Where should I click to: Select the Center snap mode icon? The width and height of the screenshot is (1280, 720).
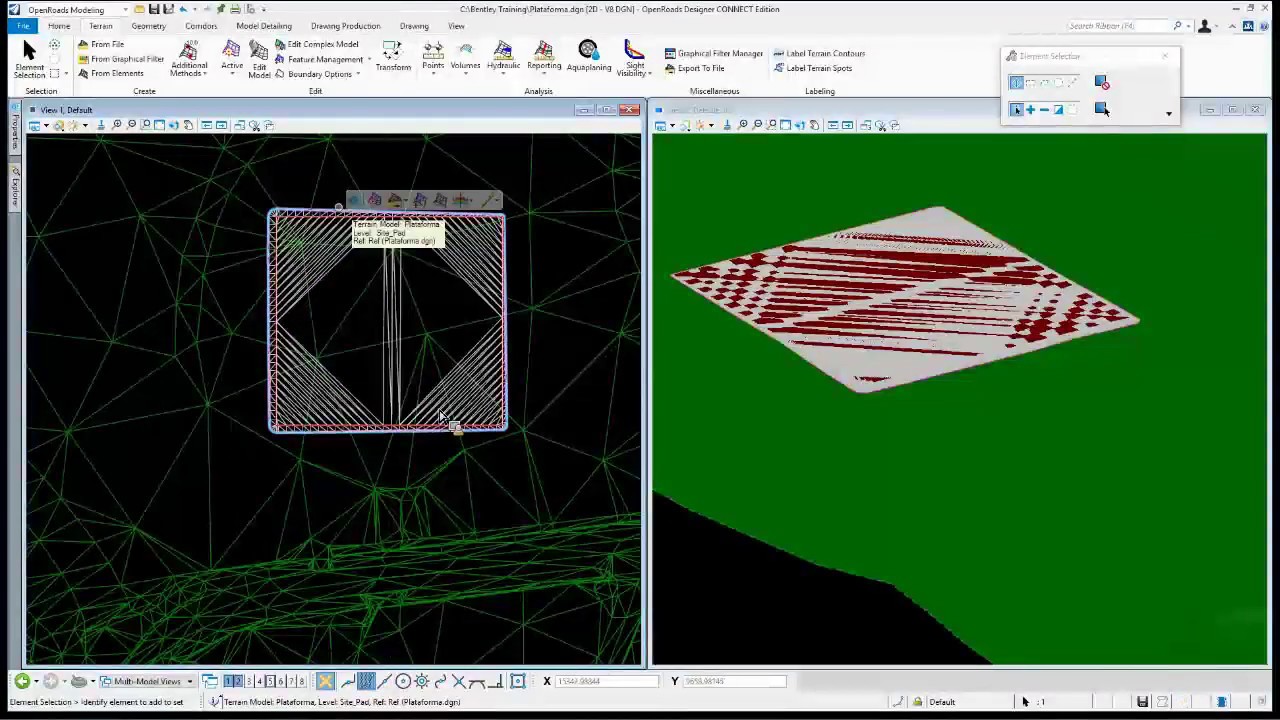(x=403, y=681)
